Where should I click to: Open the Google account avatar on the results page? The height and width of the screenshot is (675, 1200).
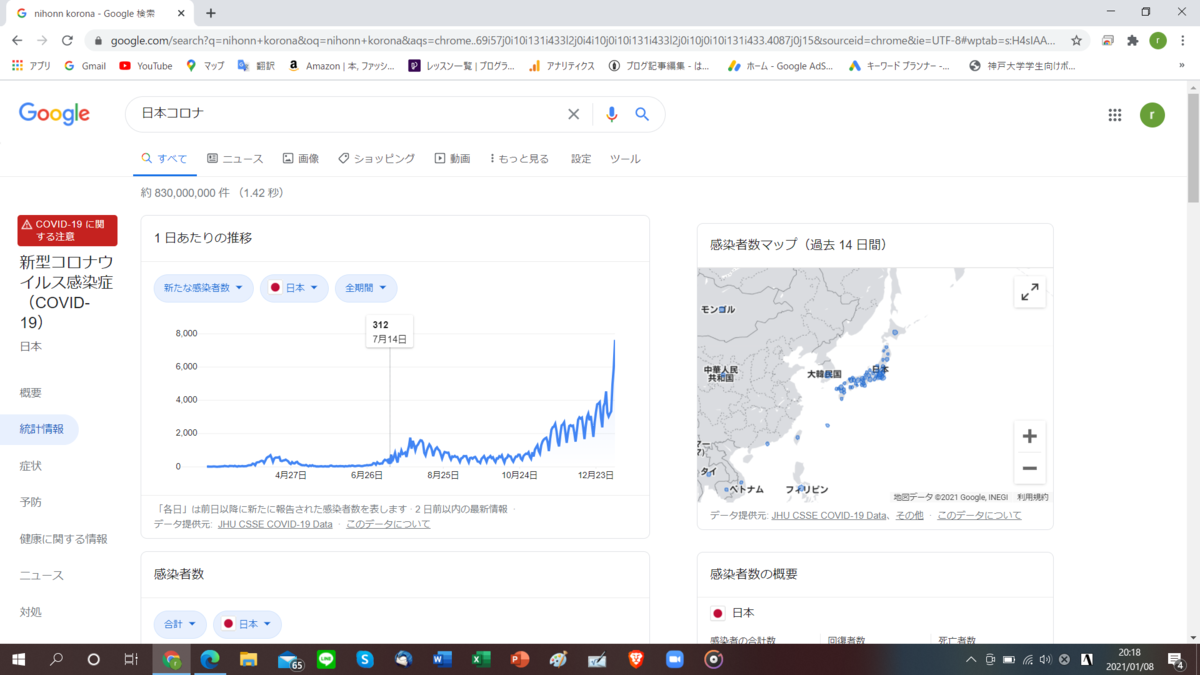(x=1152, y=115)
